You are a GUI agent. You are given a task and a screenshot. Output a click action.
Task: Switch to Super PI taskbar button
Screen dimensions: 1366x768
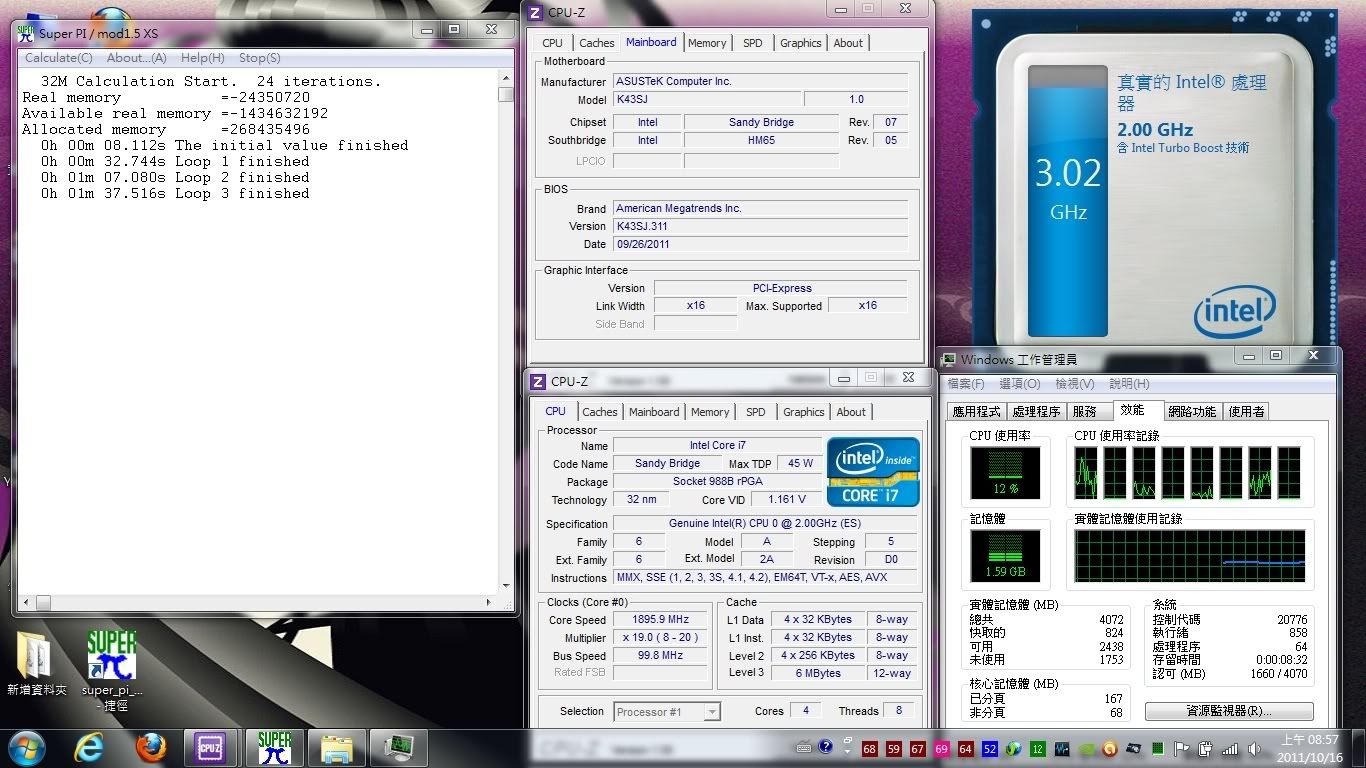tap(273, 748)
